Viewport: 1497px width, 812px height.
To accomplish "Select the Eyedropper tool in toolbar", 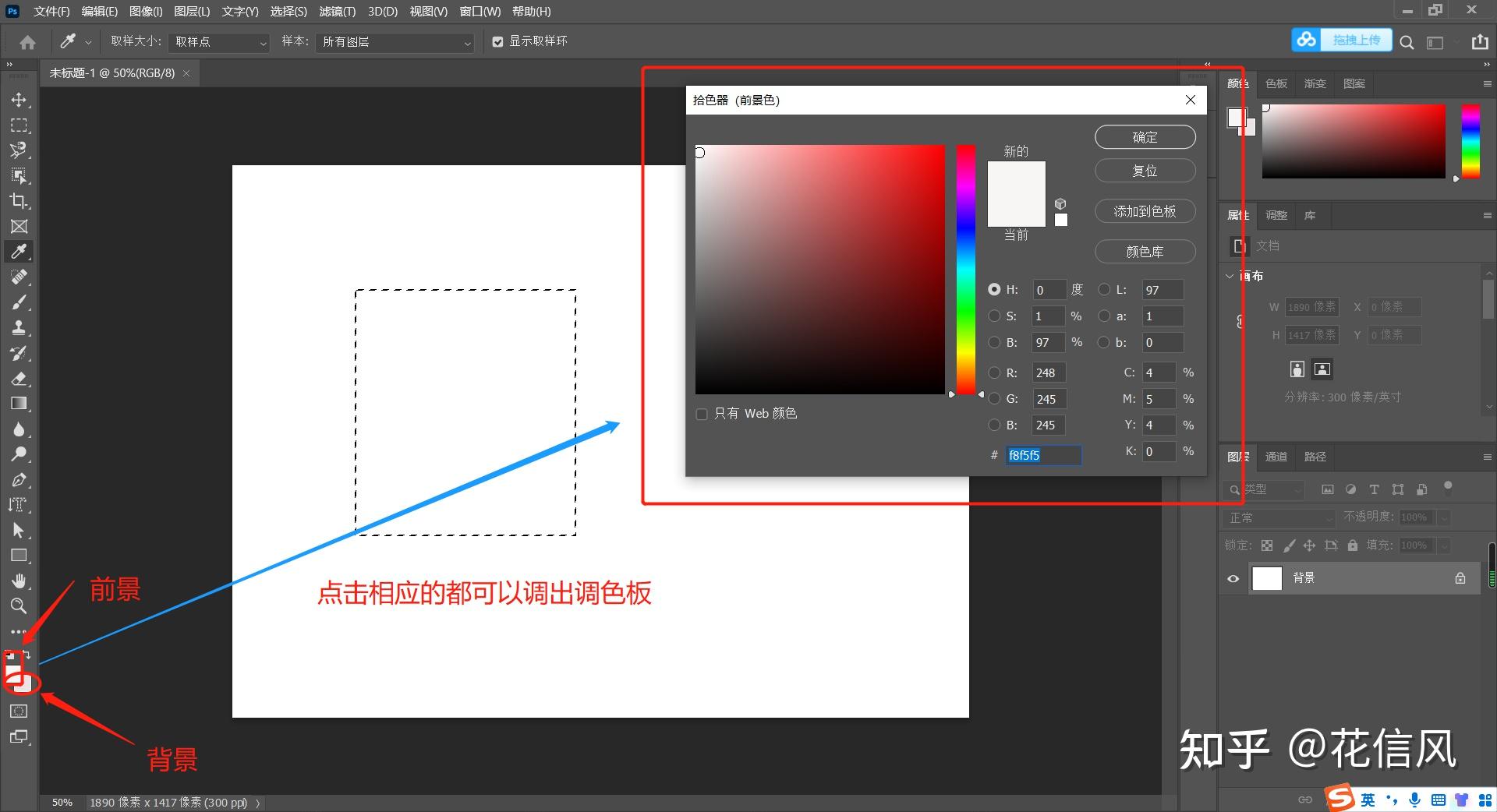I will coord(19,252).
